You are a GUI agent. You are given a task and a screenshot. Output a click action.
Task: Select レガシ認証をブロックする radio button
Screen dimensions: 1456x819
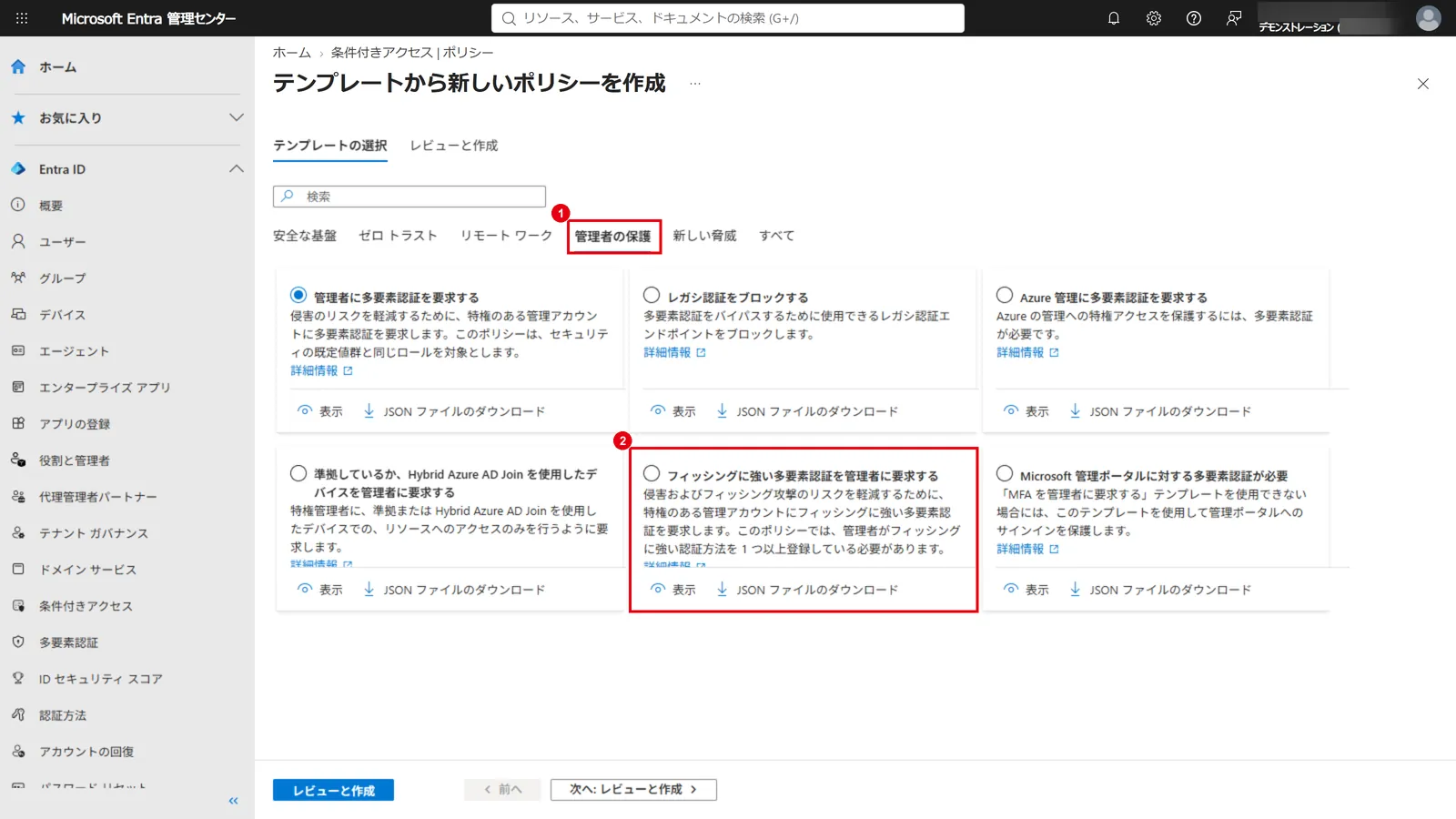click(652, 295)
